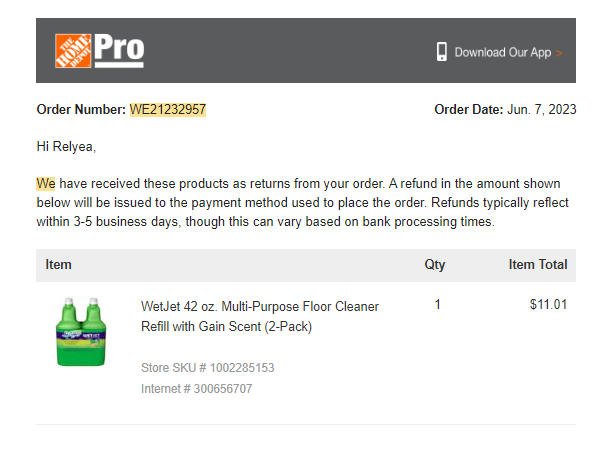
Task: Click the highlighted word We in message
Action: tap(46, 184)
